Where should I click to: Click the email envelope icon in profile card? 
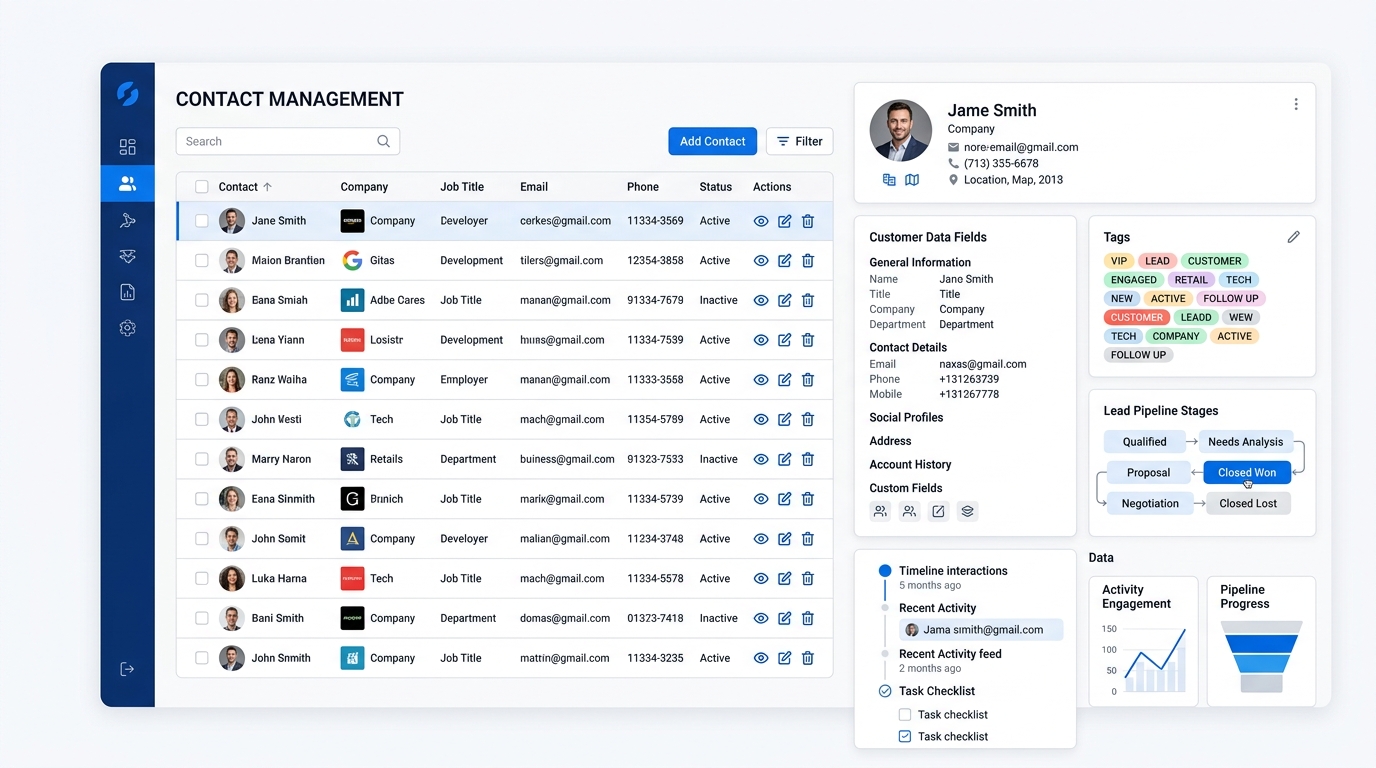pyautogui.click(x=954, y=147)
